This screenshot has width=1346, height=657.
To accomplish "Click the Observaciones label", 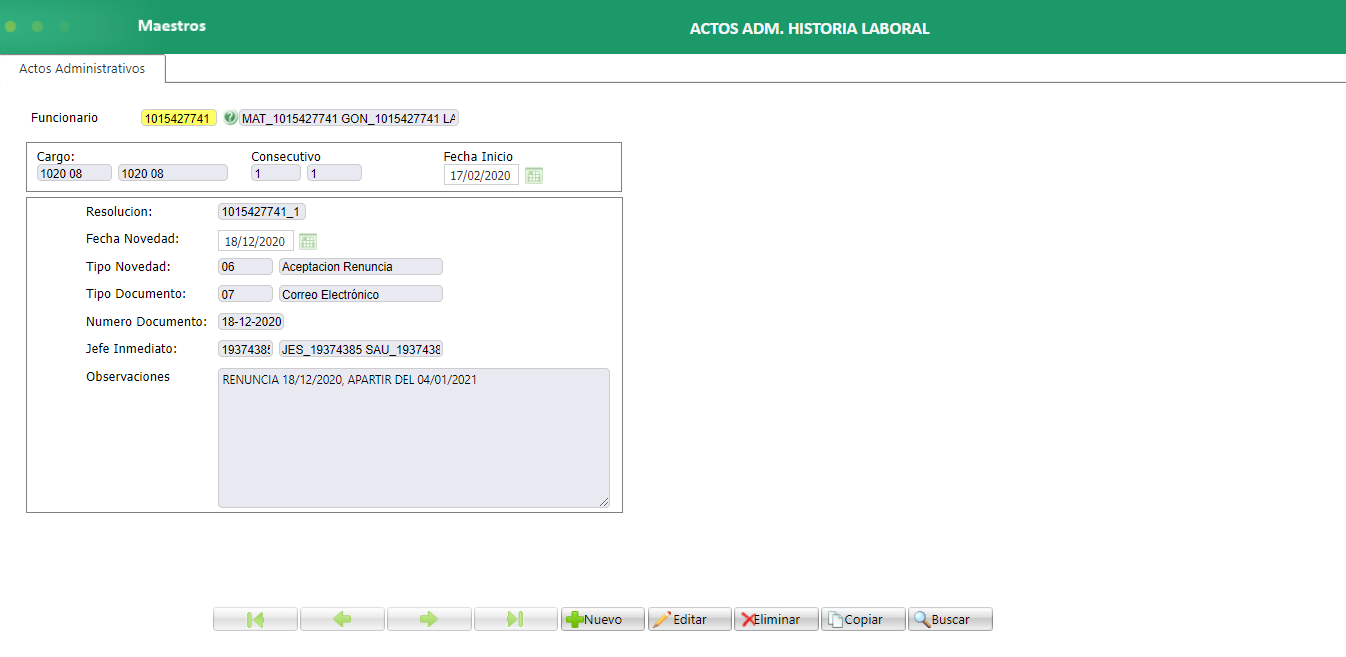I will coord(128,377).
